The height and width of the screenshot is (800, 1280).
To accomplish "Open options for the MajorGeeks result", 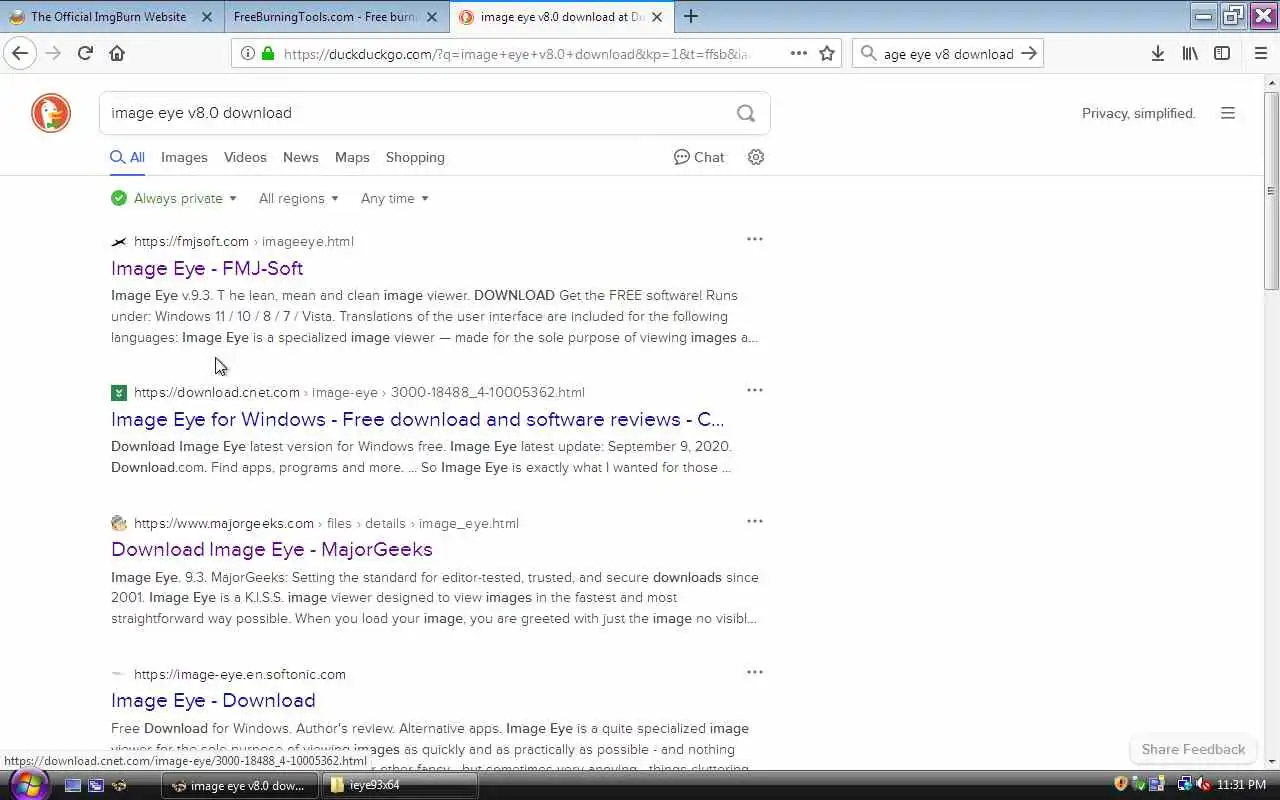I will point(755,521).
